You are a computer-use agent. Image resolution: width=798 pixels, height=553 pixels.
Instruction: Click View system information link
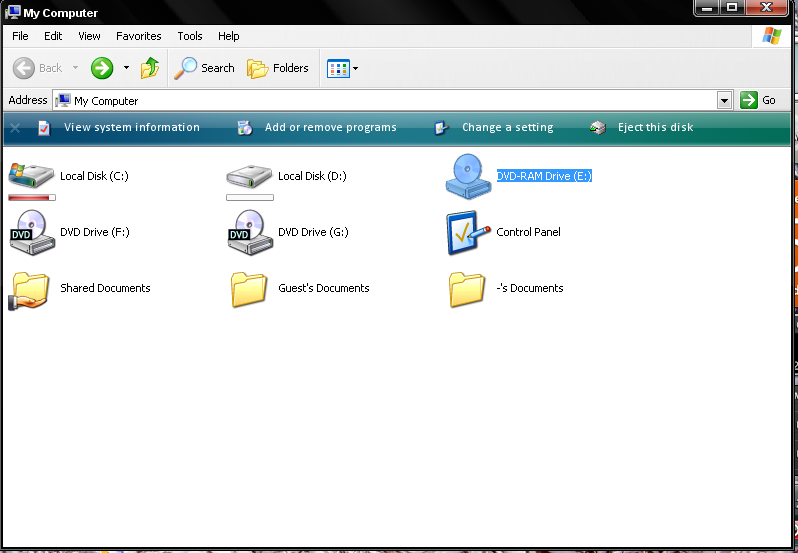pos(132,127)
